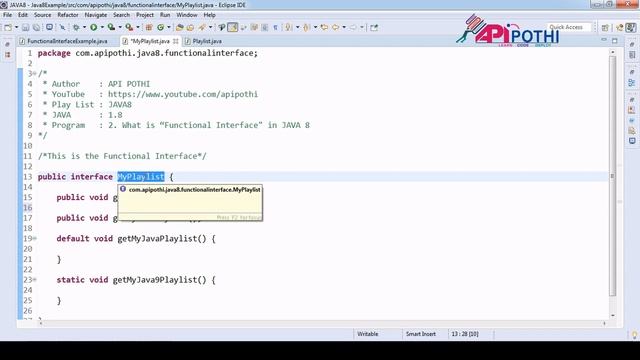Collapse the comment block at line 3

tap(35, 73)
